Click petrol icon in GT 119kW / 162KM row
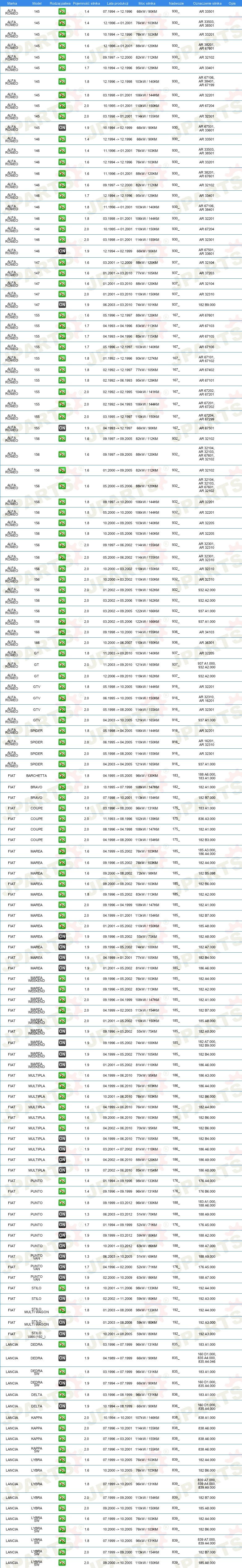Image resolution: width=242 pixels, height=1568 pixels. coord(62,676)
